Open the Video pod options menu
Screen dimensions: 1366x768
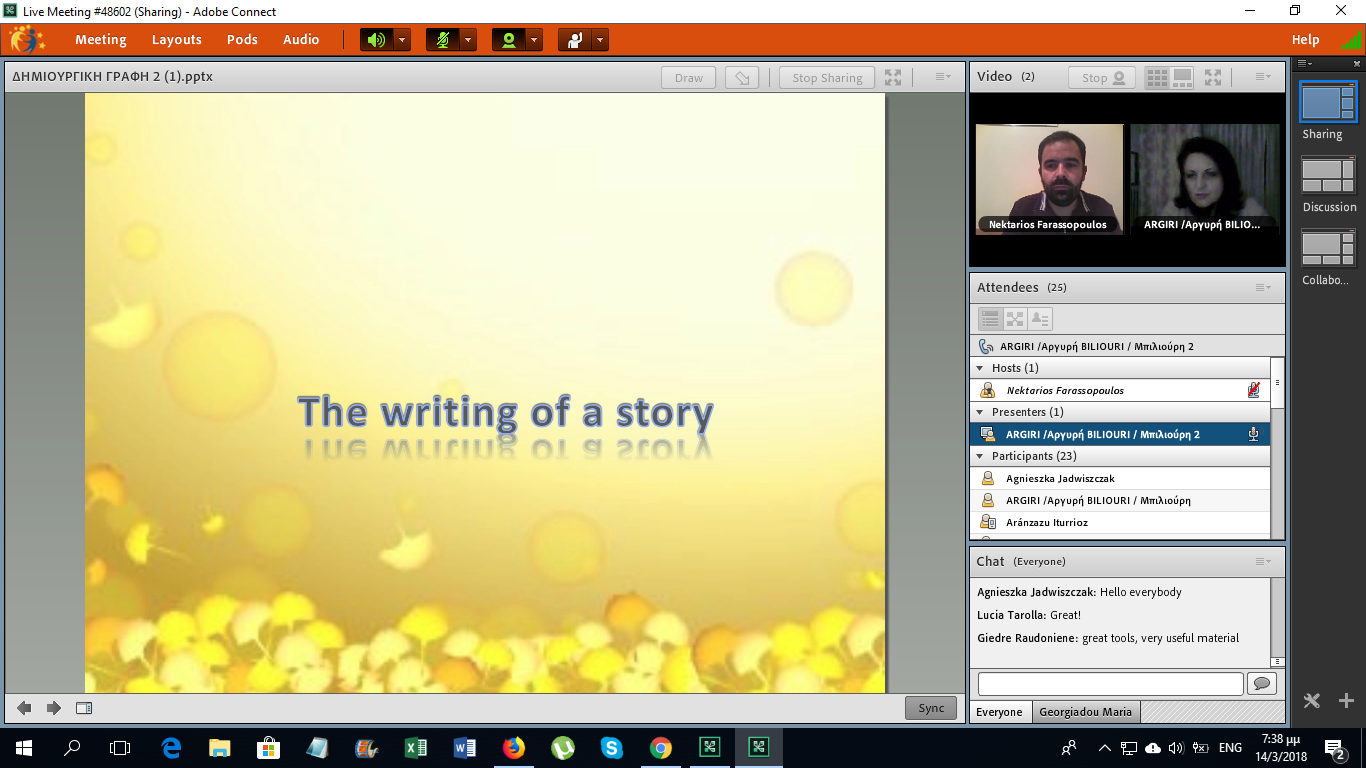[1263, 77]
